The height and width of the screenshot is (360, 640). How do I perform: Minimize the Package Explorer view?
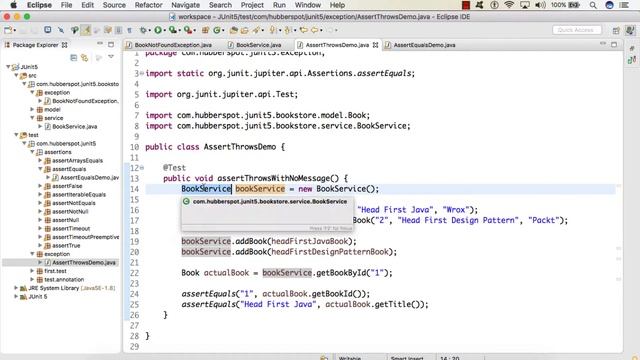tap(100, 44)
